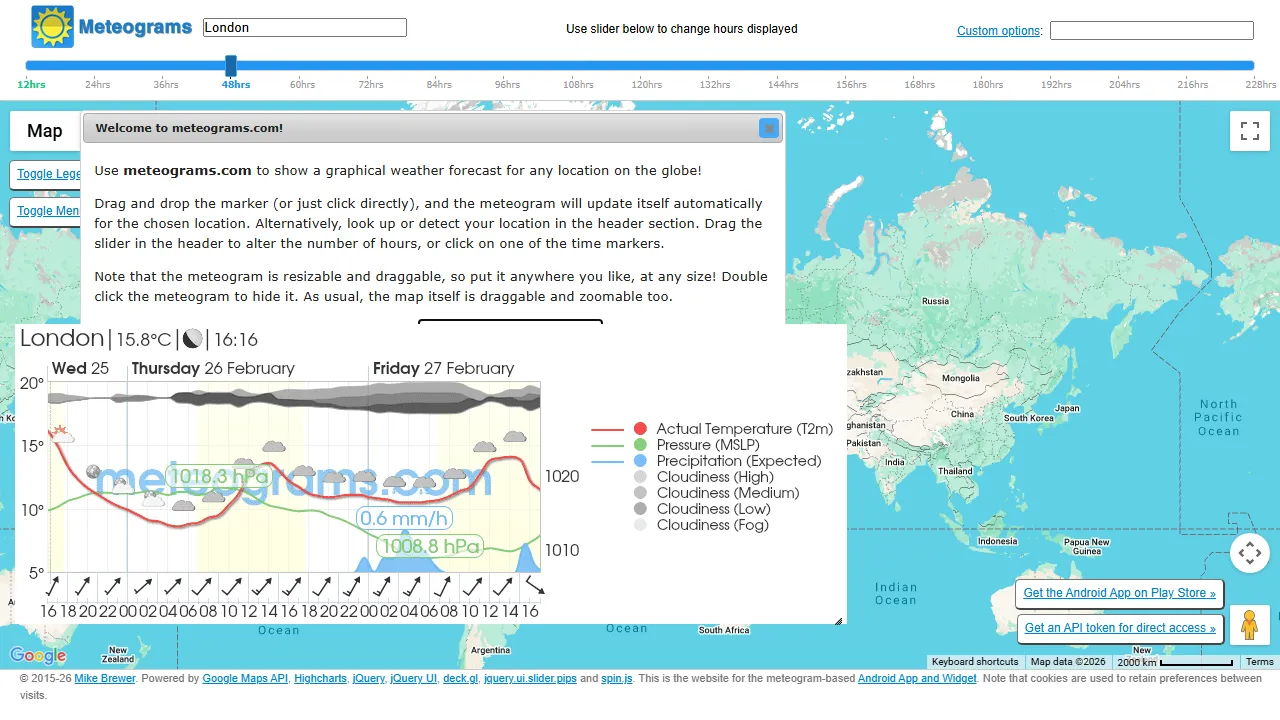Switch to the Map tab

(44, 131)
